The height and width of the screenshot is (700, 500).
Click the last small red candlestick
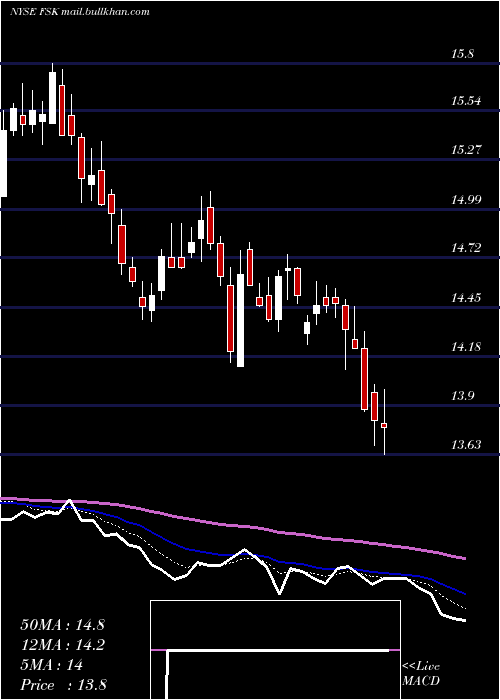click(384, 425)
